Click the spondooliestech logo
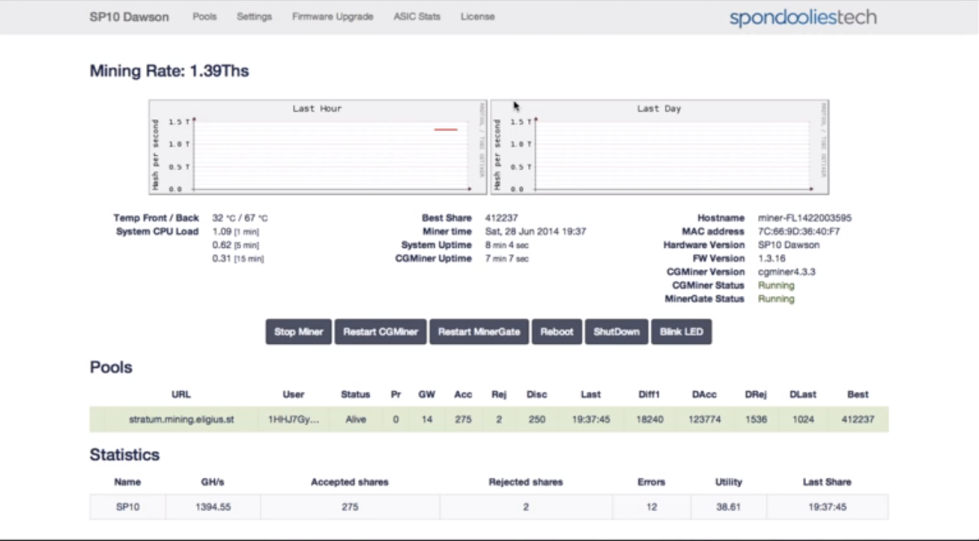Screen dimensions: 979x541 [x=803, y=17]
